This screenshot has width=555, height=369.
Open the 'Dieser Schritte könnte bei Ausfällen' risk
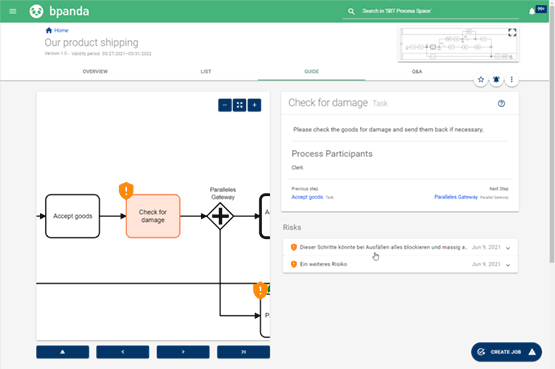click(x=400, y=247)
